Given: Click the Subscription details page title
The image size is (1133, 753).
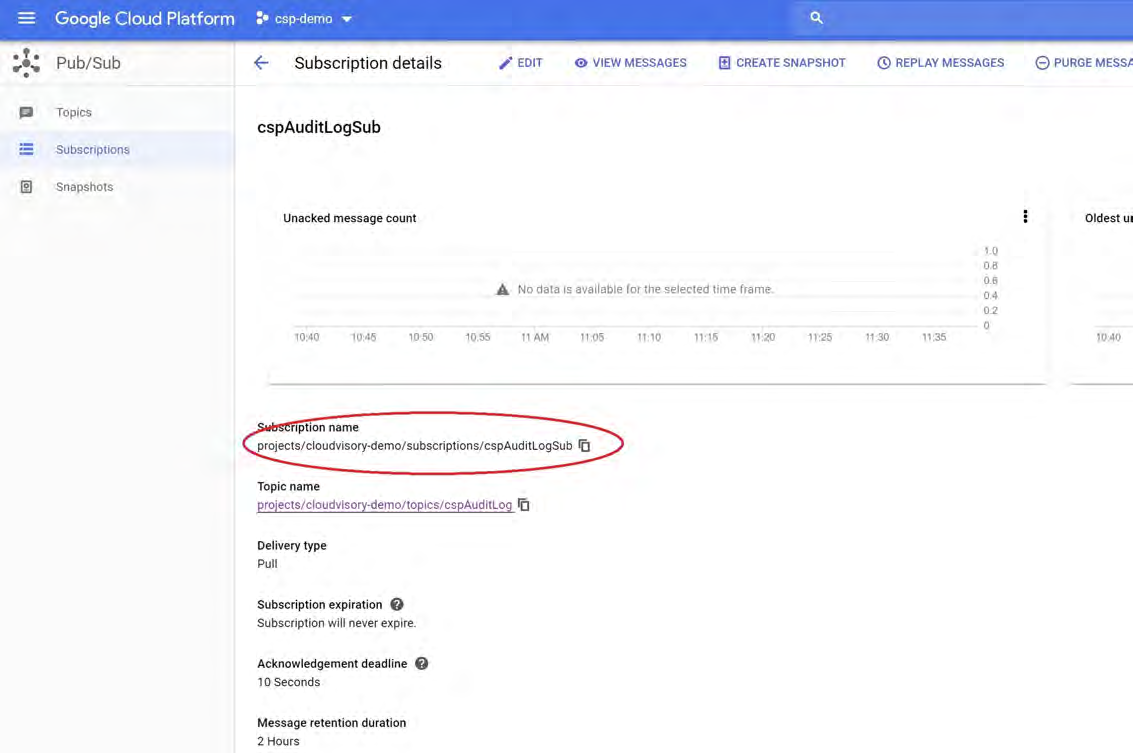Looking at the screenshot, I should (368, 63).
